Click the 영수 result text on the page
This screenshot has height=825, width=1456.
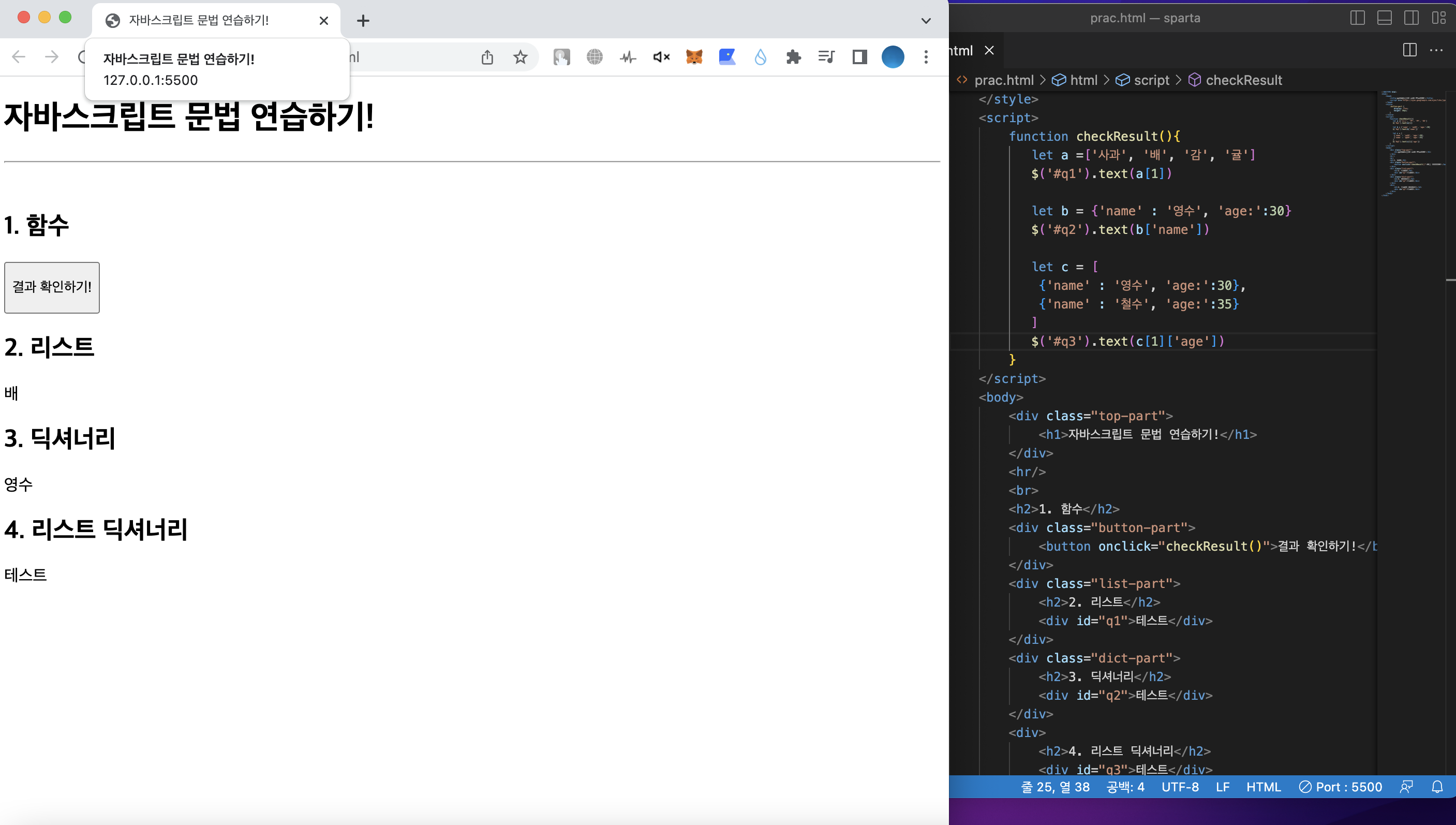(19, 484)
